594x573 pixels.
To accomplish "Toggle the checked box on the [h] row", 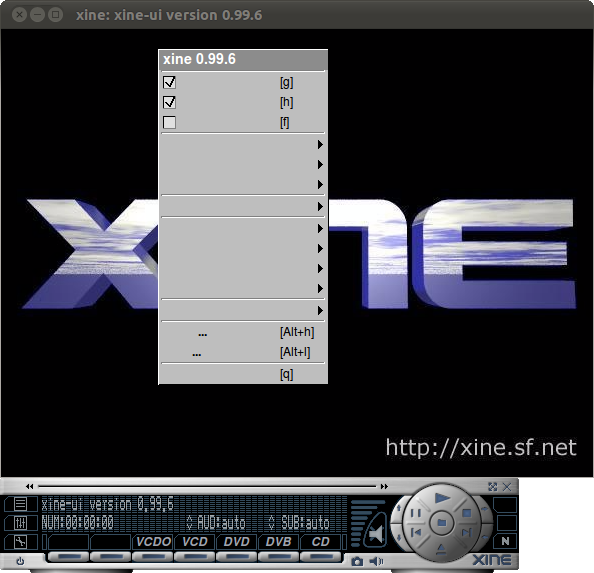I will [169, 102].
